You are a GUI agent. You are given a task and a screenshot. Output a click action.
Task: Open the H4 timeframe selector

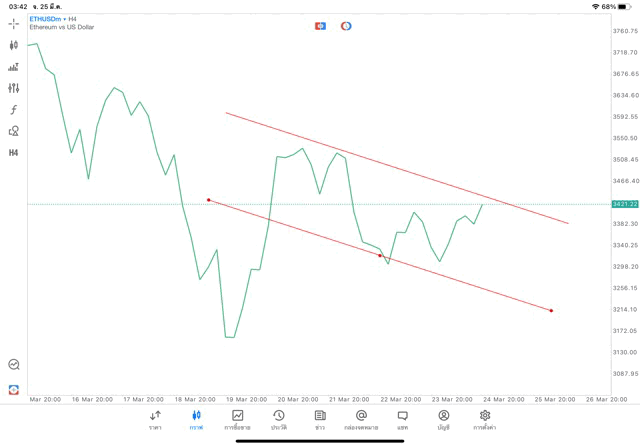coord(14,153)
